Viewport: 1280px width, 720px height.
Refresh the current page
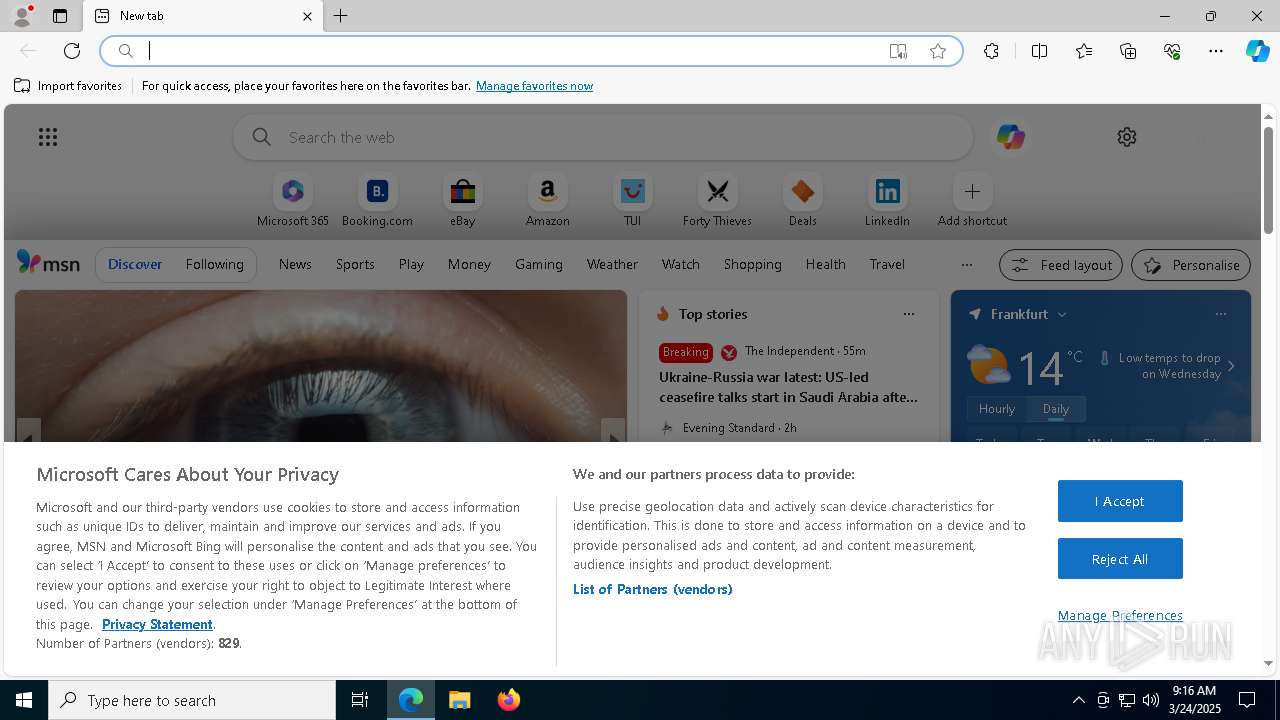coord(72,51)
